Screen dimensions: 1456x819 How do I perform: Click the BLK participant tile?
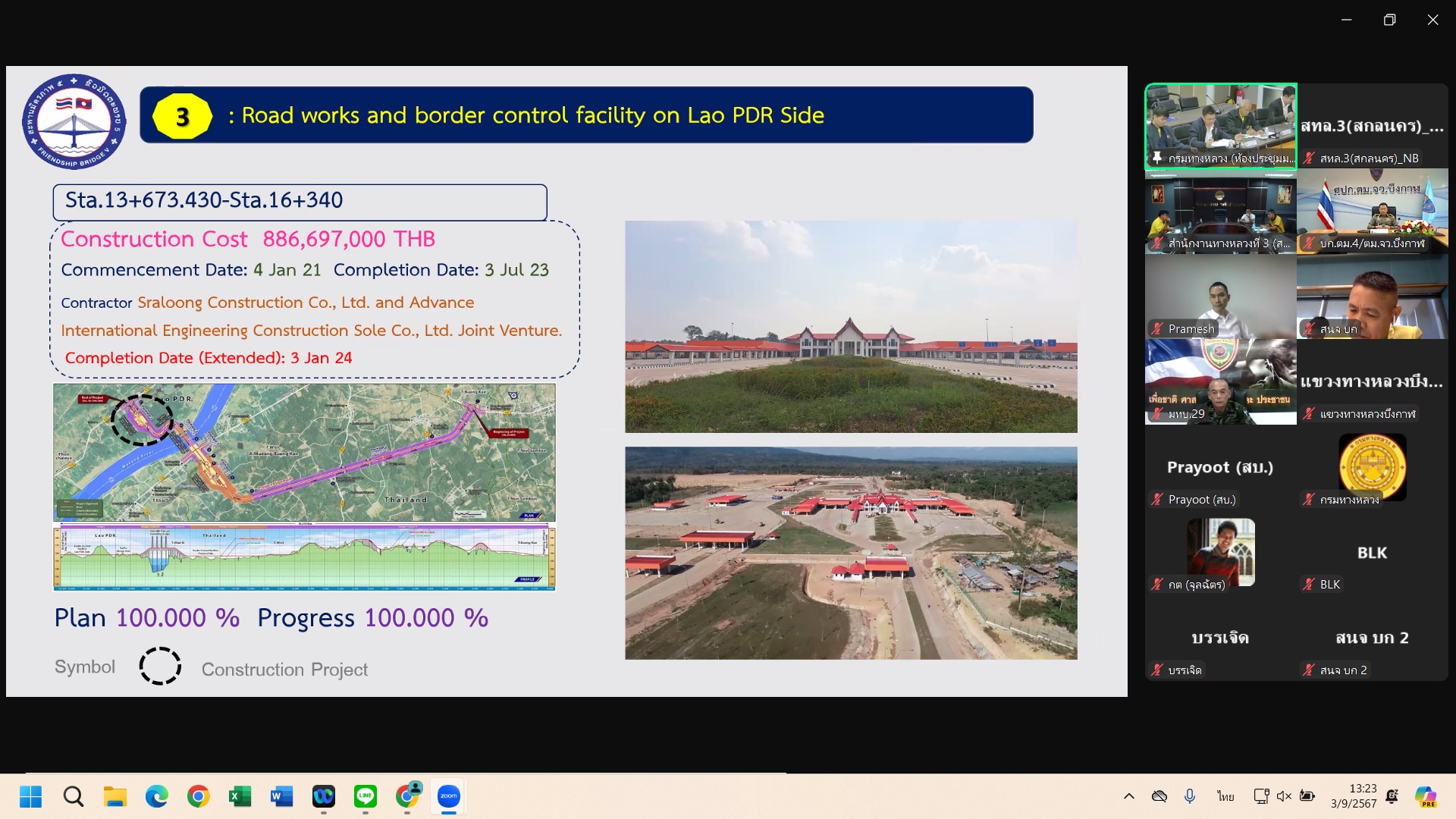[x=1372, y=553]
